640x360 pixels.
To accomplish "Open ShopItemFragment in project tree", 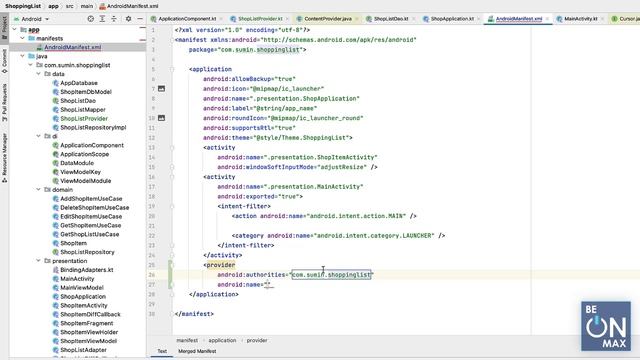I will point(87,323).
